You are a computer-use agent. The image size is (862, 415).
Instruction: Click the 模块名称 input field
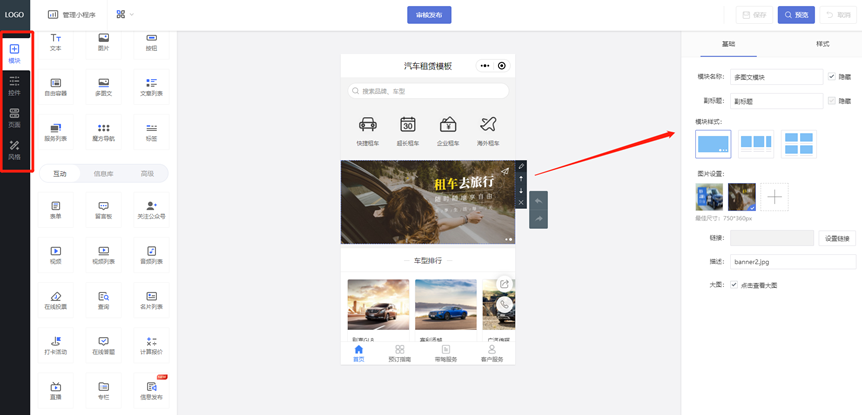[776, 77]
